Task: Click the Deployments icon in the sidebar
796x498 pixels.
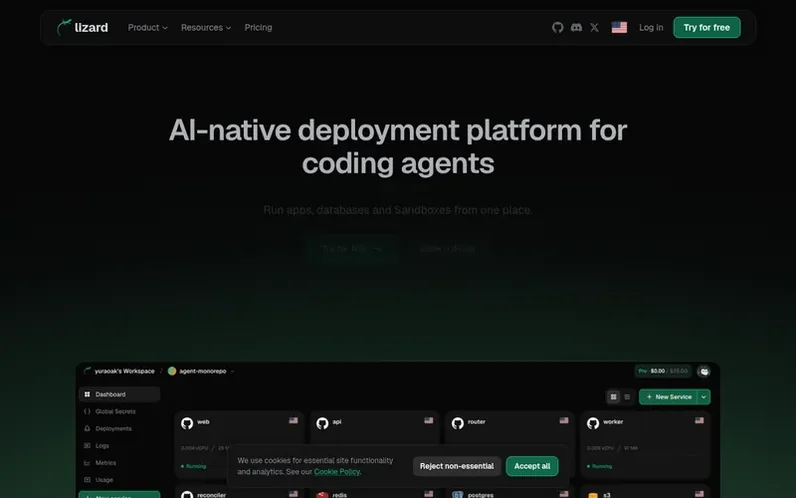Action: tap(87, 428)
